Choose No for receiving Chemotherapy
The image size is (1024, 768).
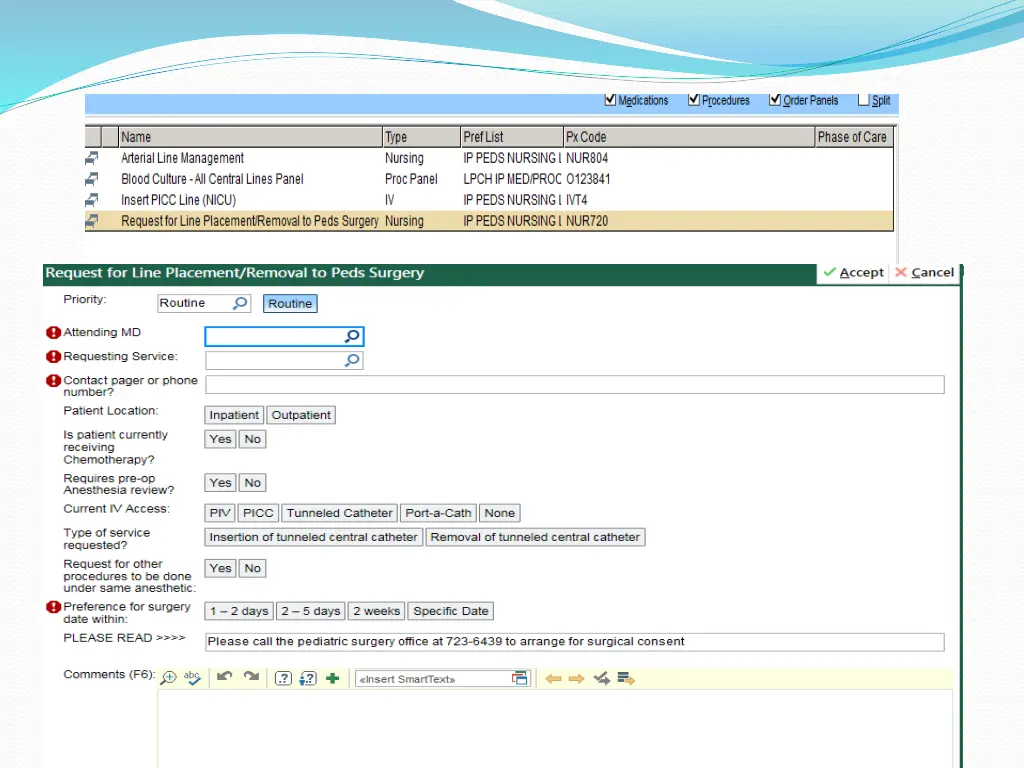coord(253,440)
